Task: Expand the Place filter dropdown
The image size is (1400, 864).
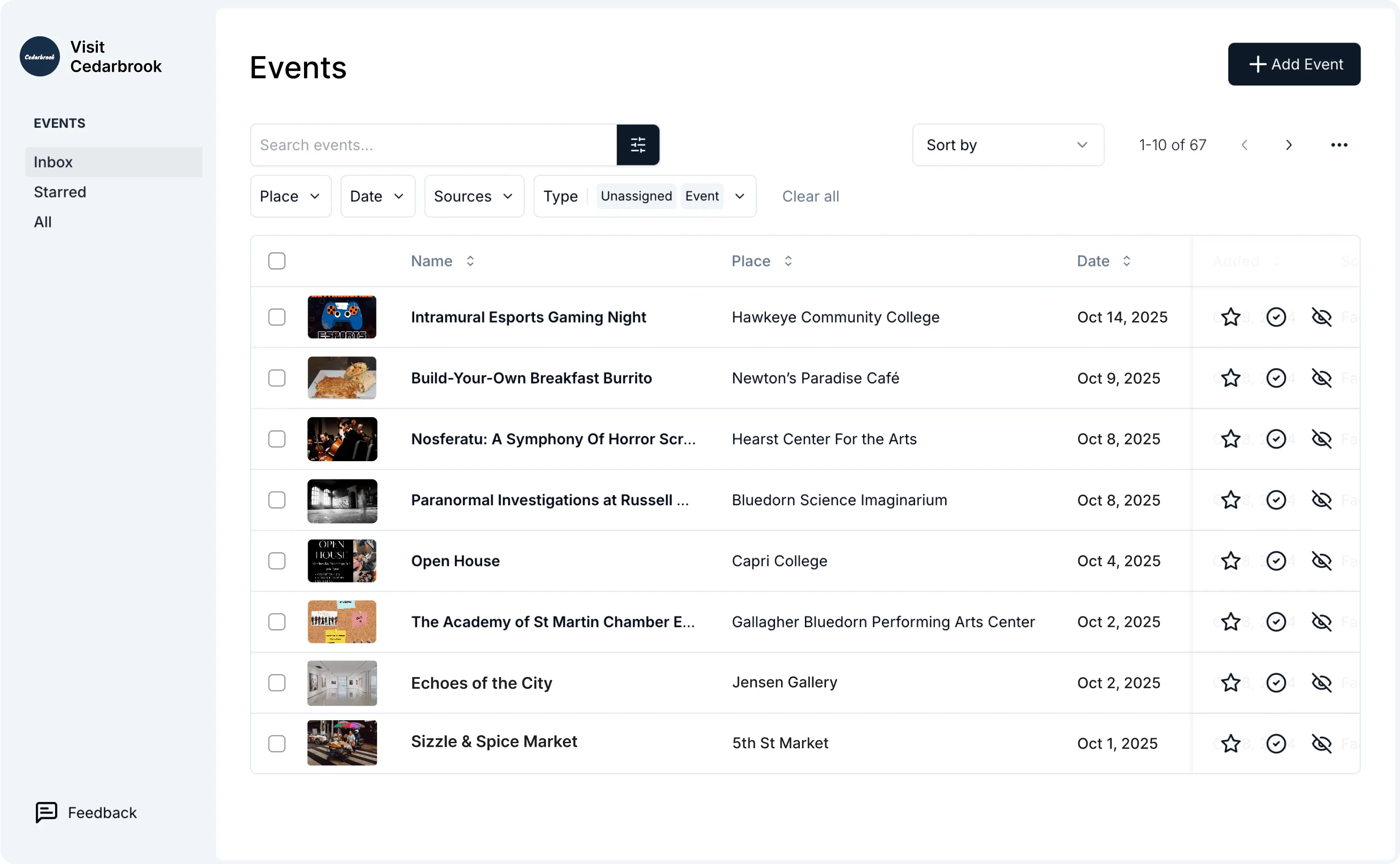Action: (291, 196)
